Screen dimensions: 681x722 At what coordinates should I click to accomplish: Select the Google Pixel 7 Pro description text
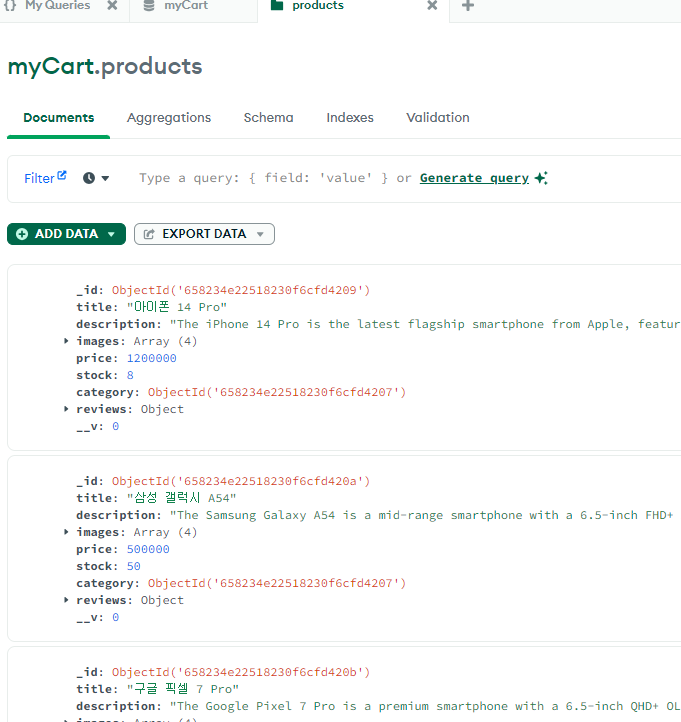(x=425, y=706)
